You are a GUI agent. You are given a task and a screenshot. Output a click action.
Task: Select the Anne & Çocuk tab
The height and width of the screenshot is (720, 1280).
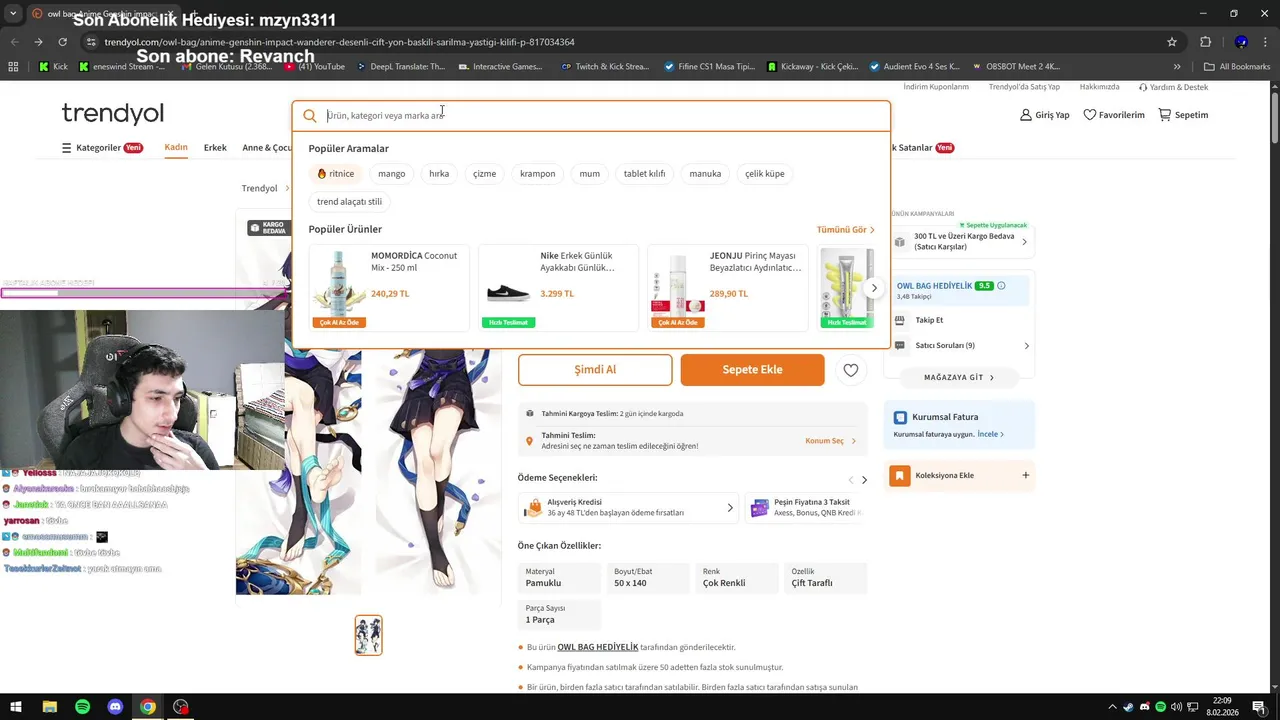(x=267, y=147)
